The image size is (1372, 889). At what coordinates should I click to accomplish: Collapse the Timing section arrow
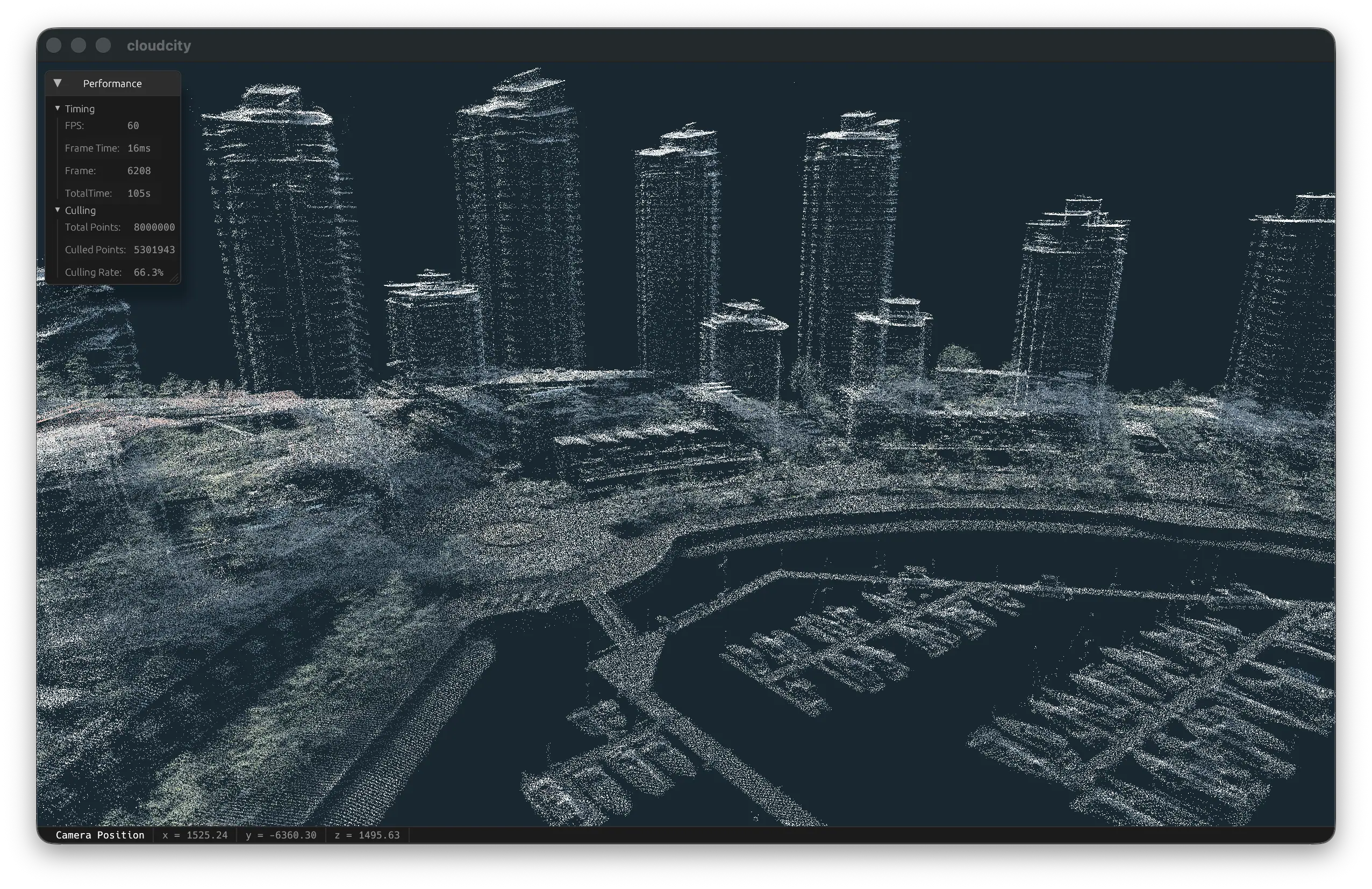(58, 109)
